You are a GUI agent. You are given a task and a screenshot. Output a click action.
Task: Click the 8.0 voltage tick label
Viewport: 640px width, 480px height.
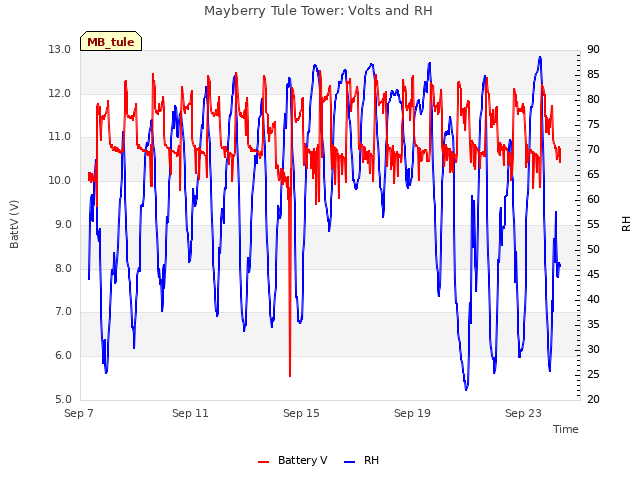click(x=63, y=268)
